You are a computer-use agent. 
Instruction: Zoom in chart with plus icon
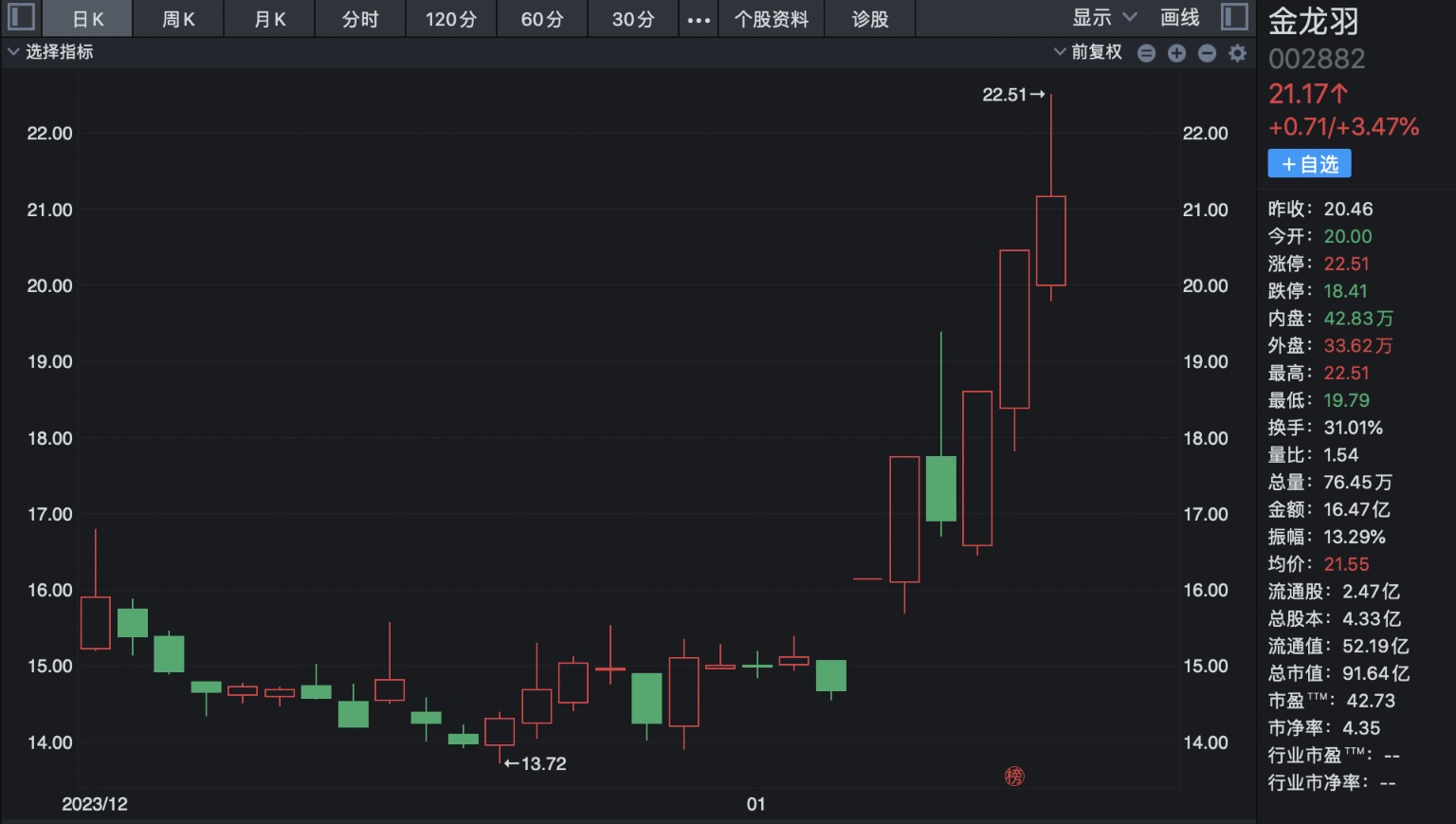pyautogui.click(x=1176, y=53)
